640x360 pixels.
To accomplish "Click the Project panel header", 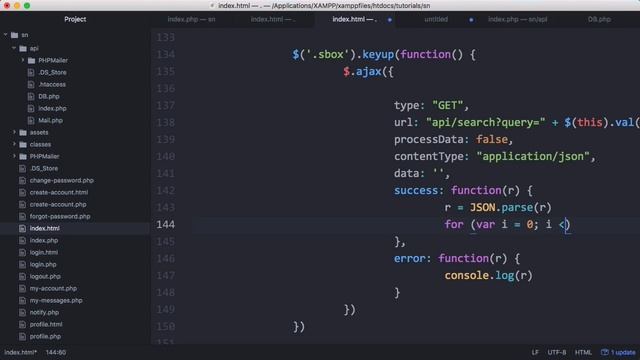I will pyautogui.click(x=75, y=19).
